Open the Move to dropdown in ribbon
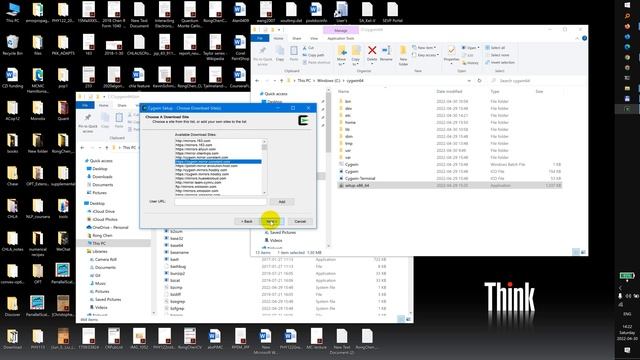This screenshot has height=360, width=640. [x=342, y=62]
